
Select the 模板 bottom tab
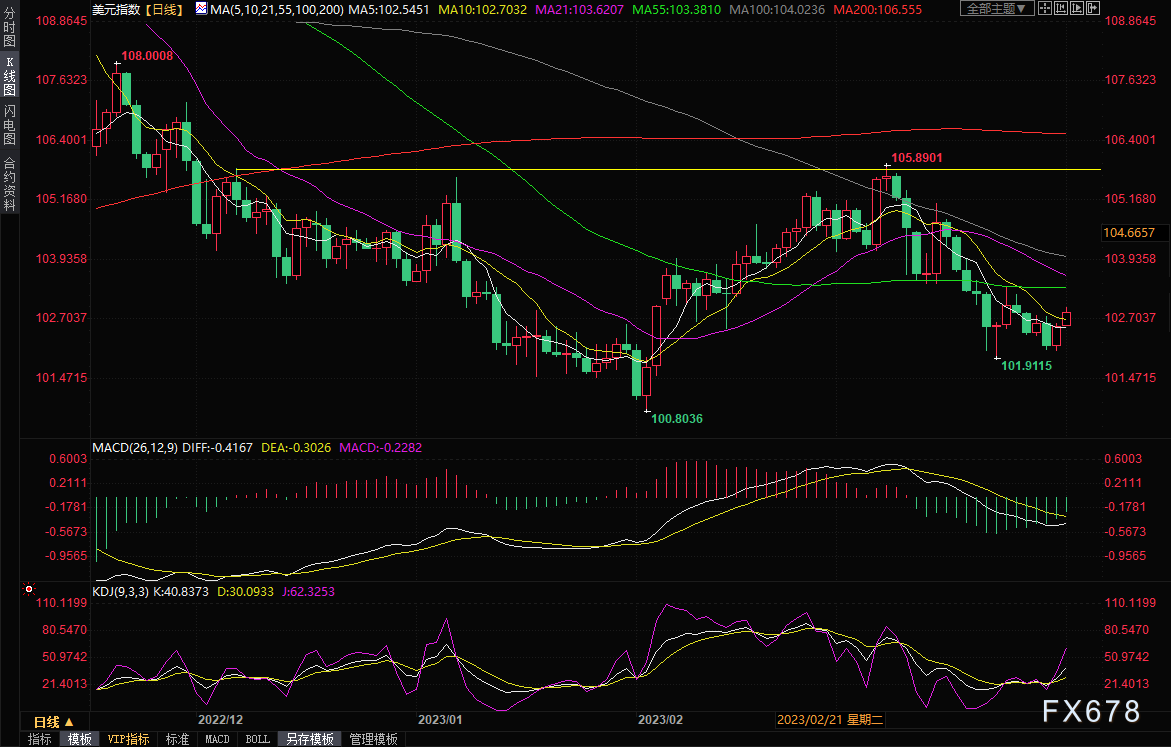click(x=80, y=739)
